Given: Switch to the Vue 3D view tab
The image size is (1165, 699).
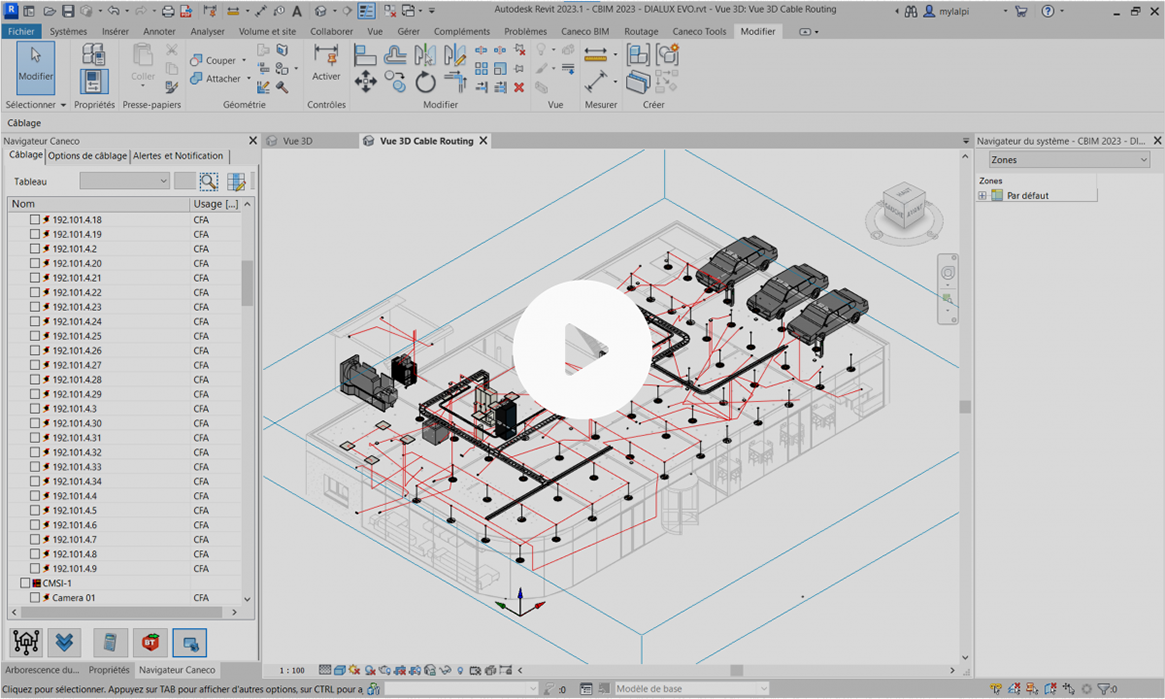Looking at the screenshot, I should click(x=297, y=141).
